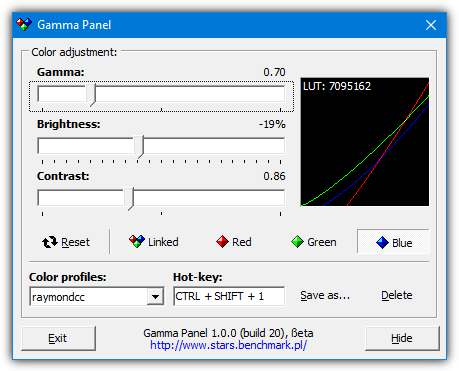459x371 pixels.
Task: Select the Red channel label
Action: point(242,242)
